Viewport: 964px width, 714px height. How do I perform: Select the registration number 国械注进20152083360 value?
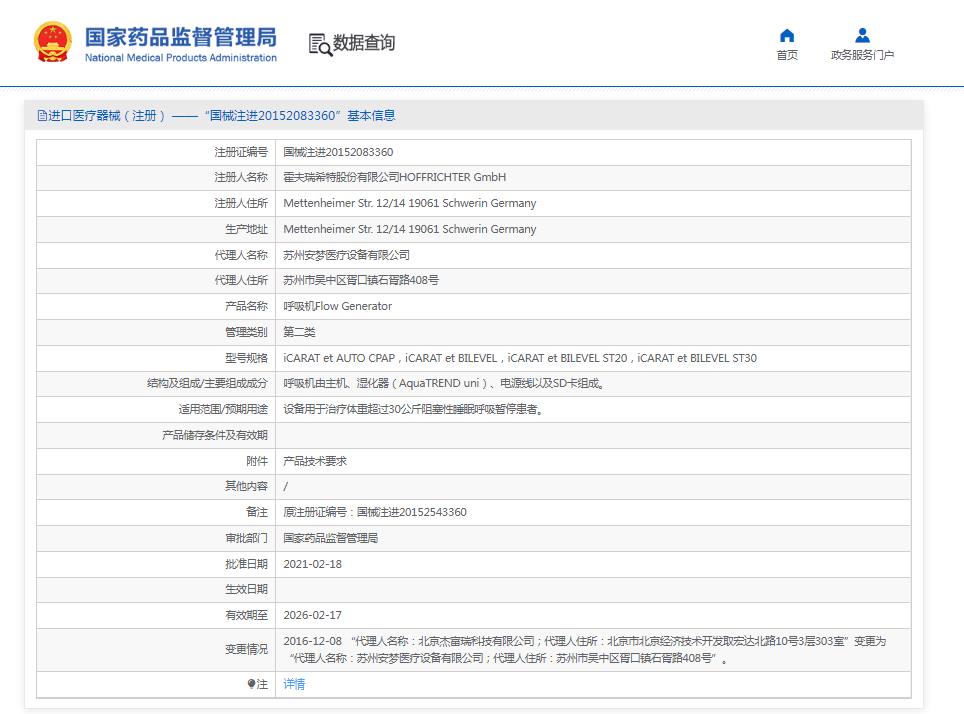(338, 152)
